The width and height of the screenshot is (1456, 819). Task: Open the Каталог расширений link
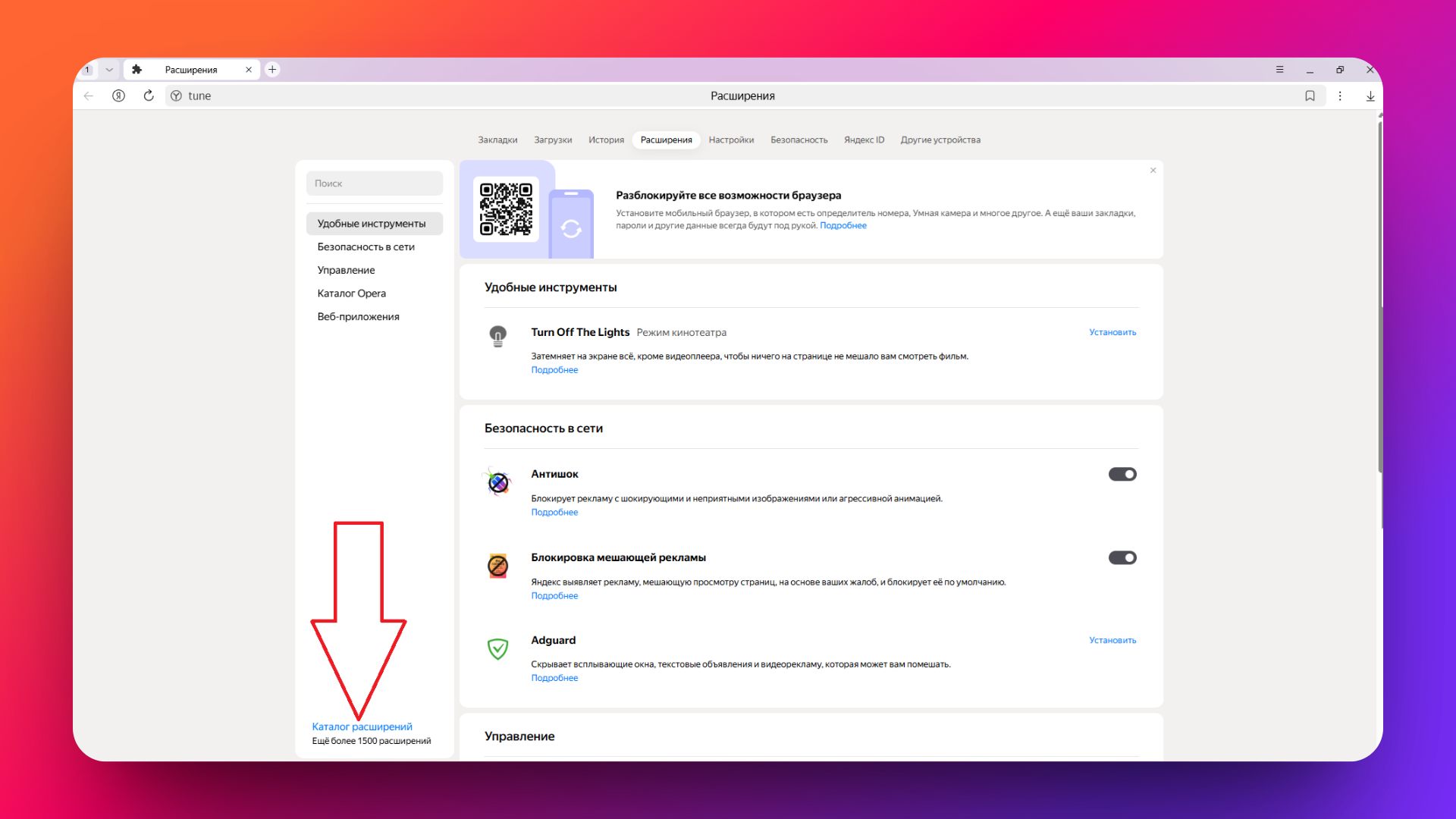(x=362, y=726)
